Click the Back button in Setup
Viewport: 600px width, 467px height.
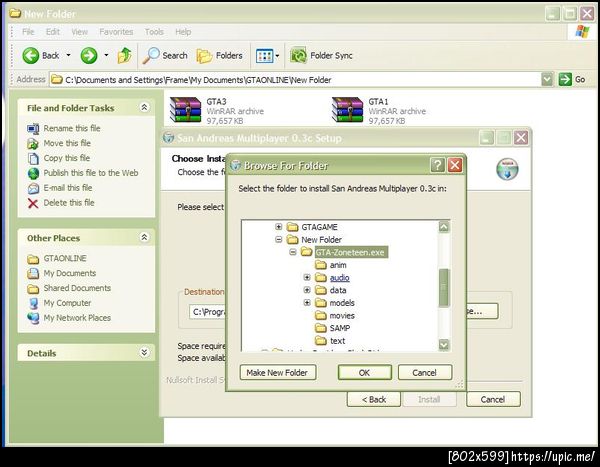(374, 399)
